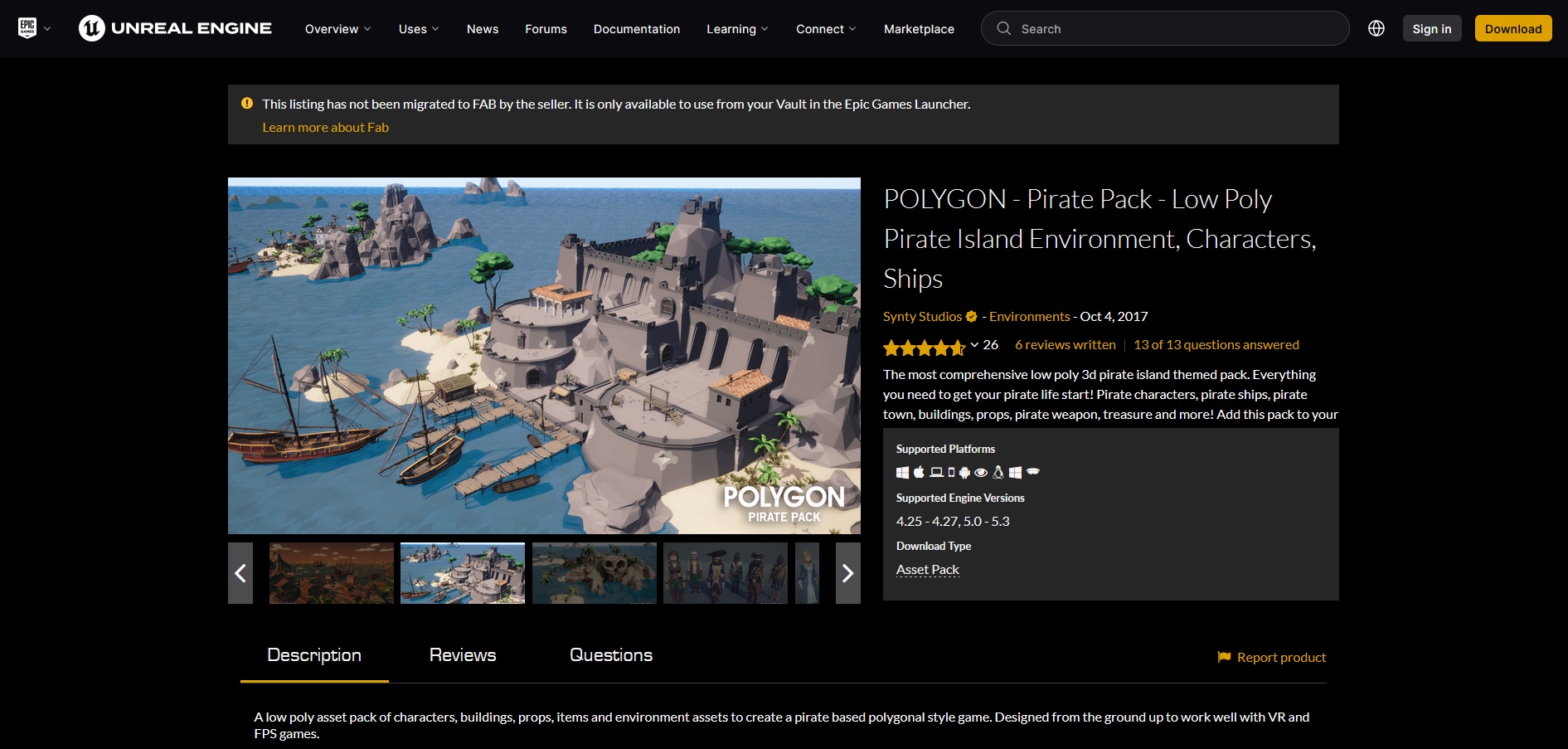This screenshot has width=1568, height=749.
Task: Show previous thumbnails with left arrow
Action: pos(240,573)
